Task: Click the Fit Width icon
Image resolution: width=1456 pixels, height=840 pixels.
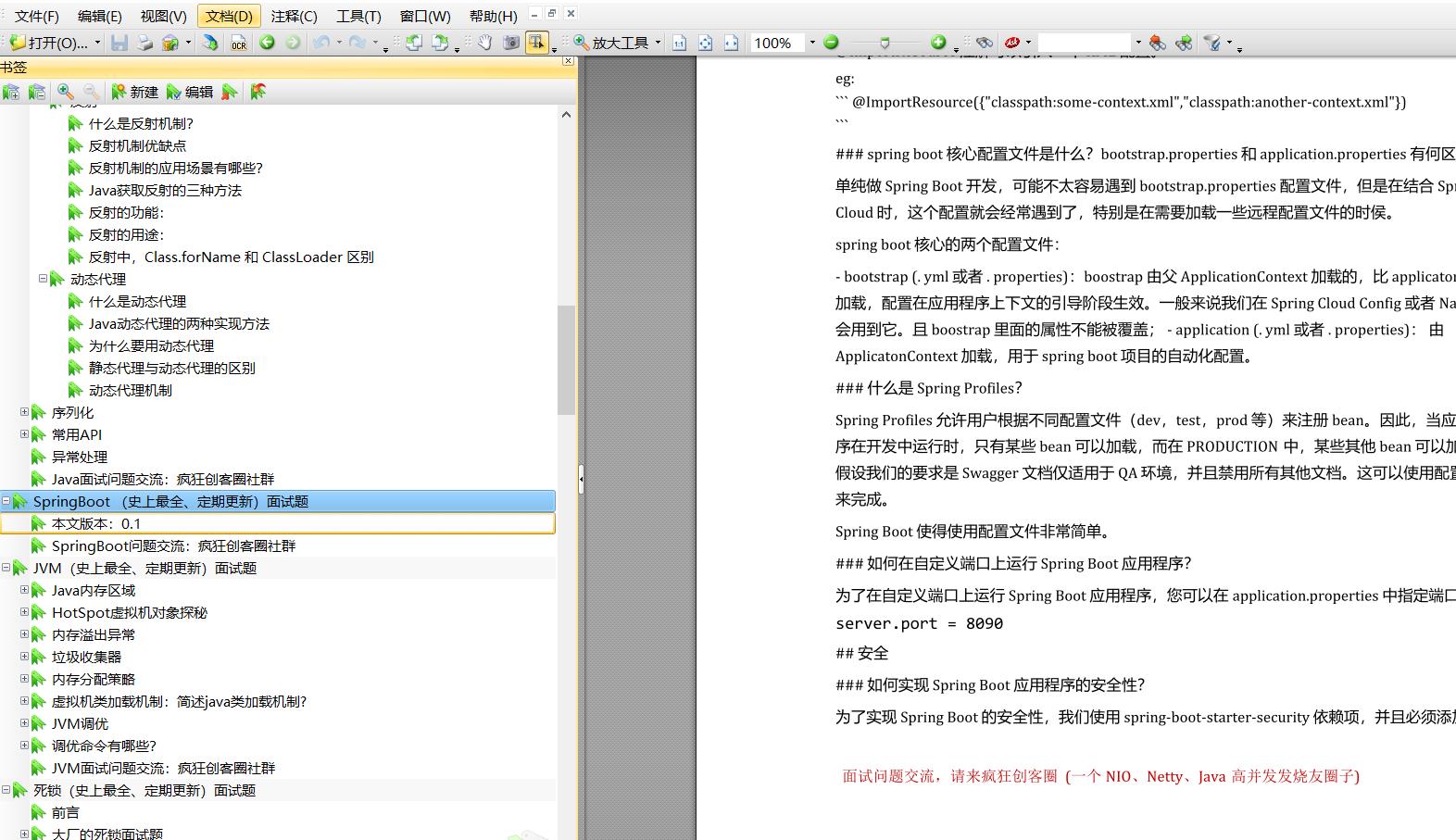Action: (x=732, y=43)
